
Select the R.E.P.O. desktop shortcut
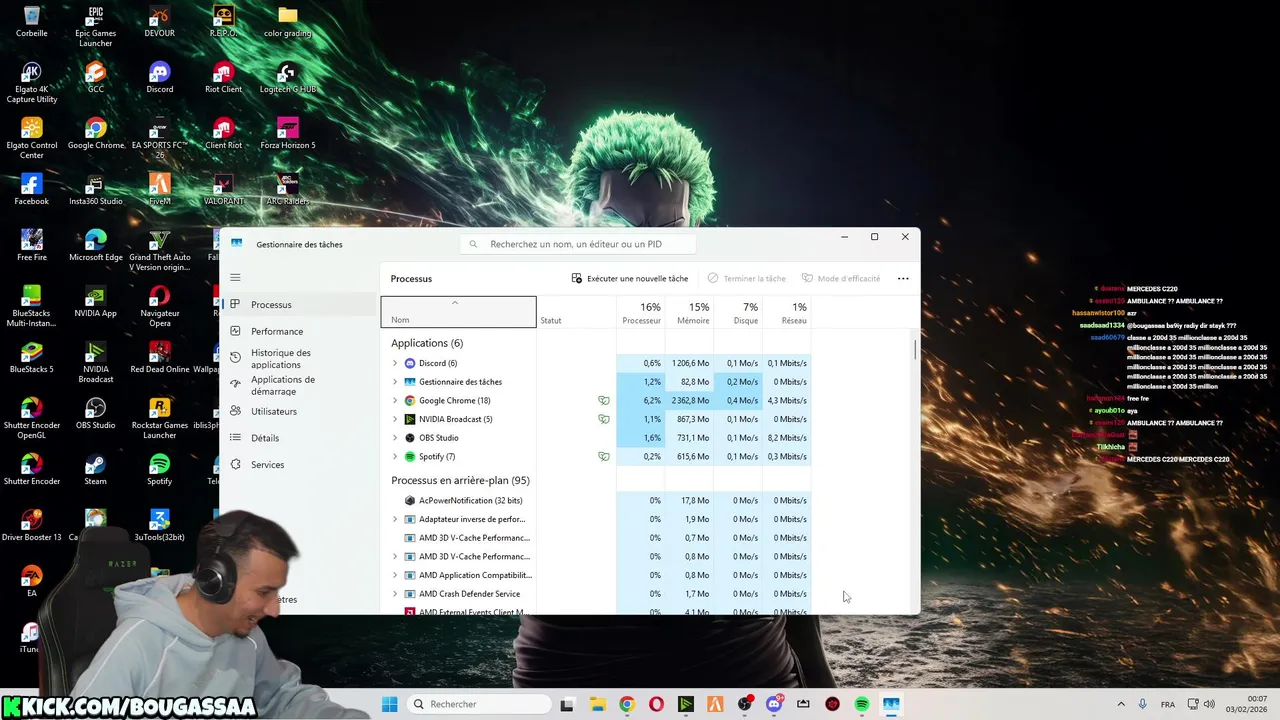[223, 22]
